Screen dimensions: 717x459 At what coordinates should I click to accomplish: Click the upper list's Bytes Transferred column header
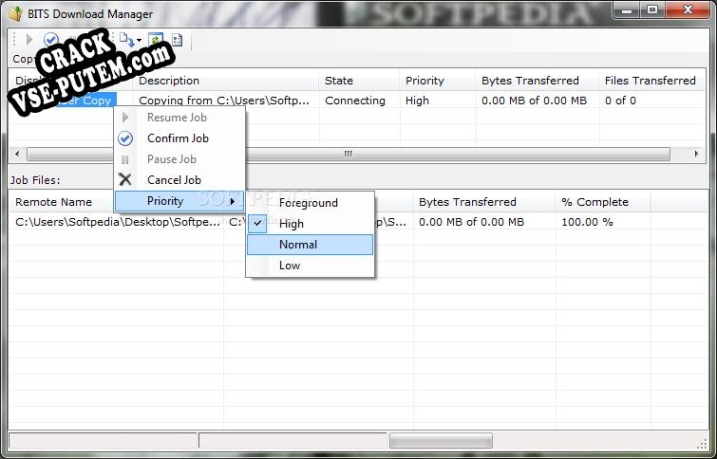coord(537,80)
